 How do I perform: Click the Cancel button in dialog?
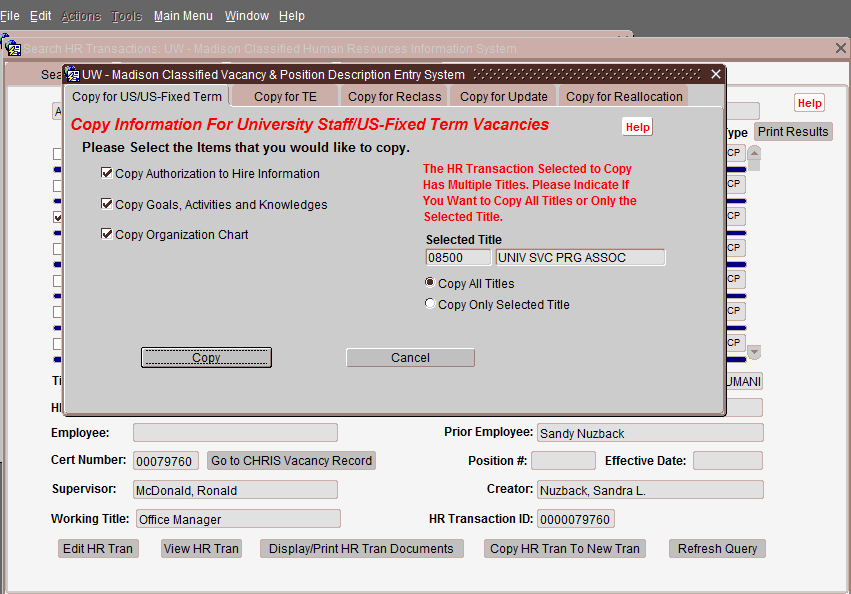(x=410, y=357)
